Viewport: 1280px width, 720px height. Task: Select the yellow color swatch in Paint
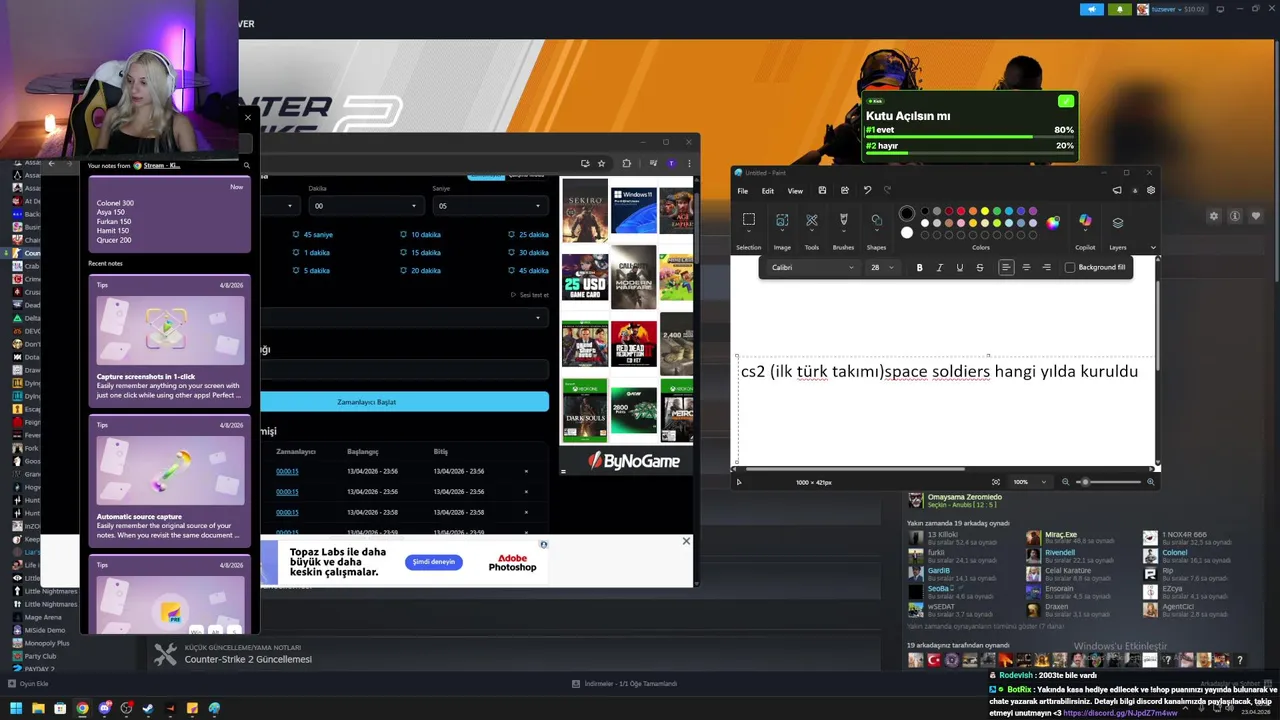pos(985,211)
